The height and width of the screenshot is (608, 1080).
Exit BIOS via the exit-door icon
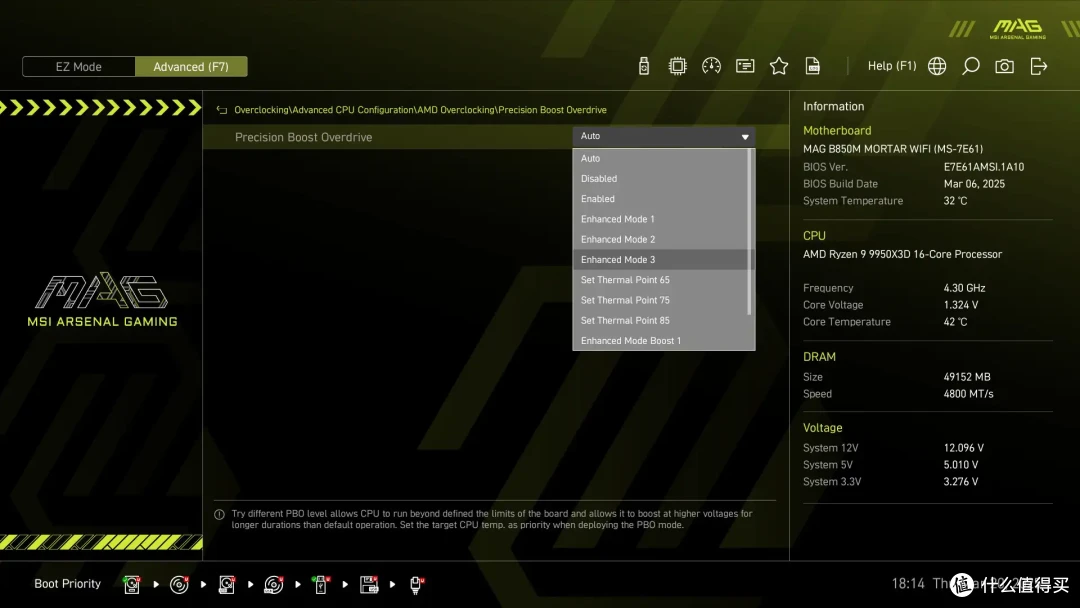1038,66
